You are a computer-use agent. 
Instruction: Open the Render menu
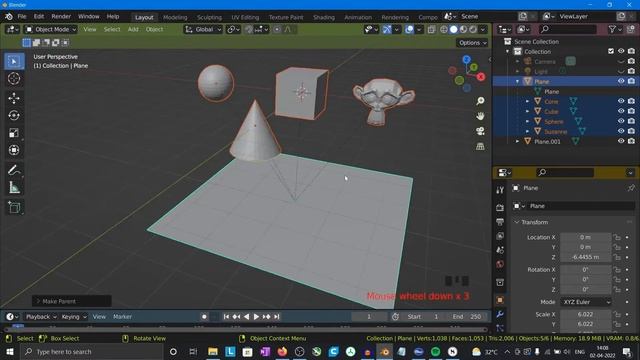[61, 17]
